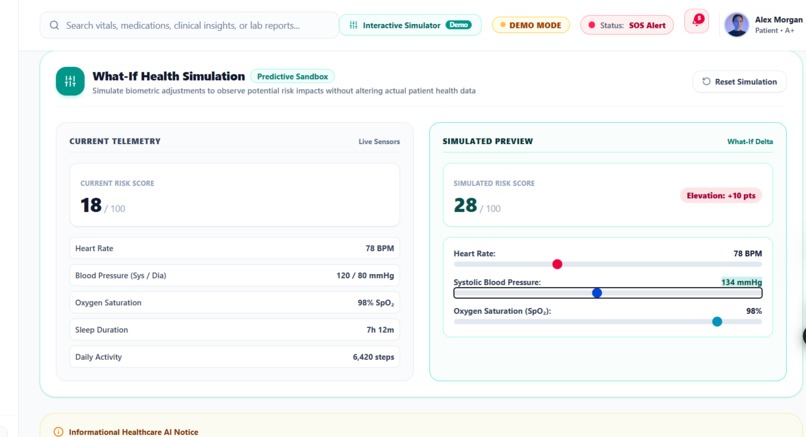
Task: Click the Alex Morgan user name
Action: [x=778, y=20]
